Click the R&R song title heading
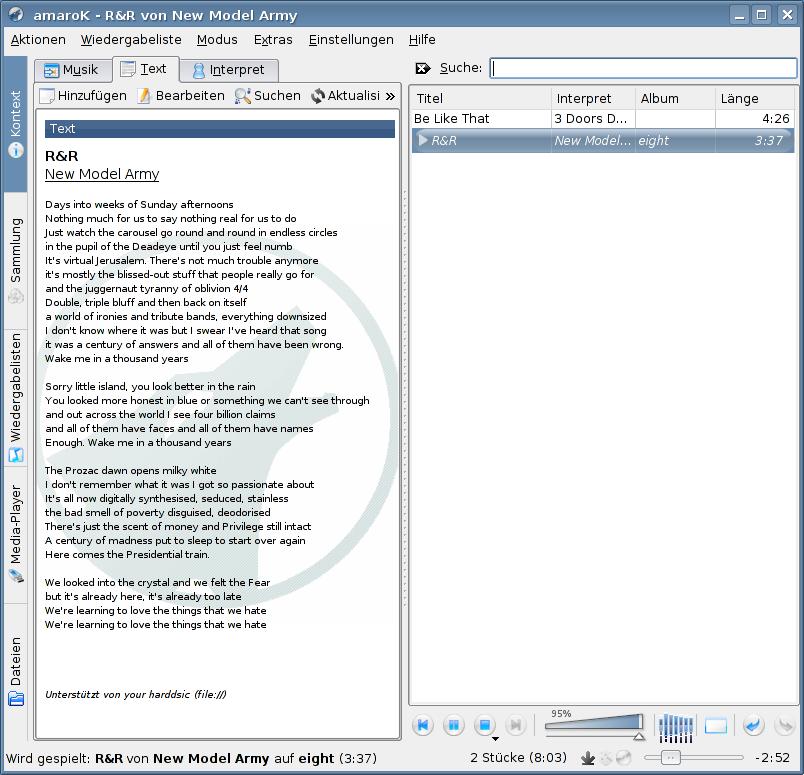Viewport: 804px width, 775px height. [x=62, y=156]
